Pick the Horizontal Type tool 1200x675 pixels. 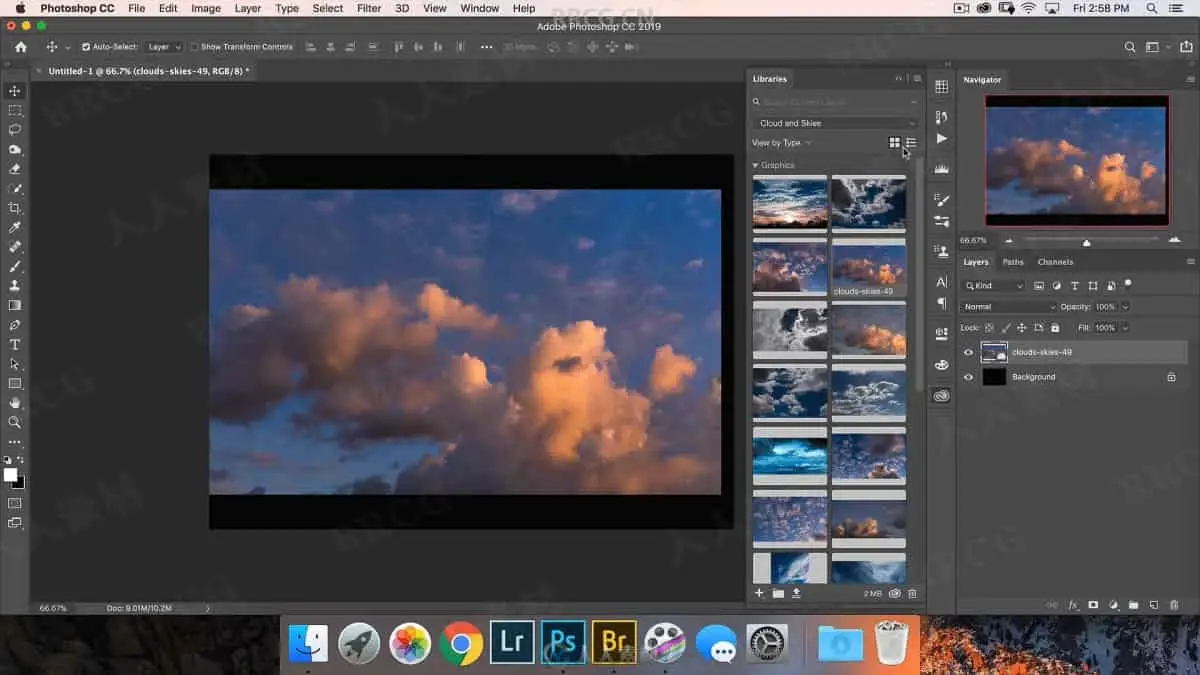click(14, 344)
